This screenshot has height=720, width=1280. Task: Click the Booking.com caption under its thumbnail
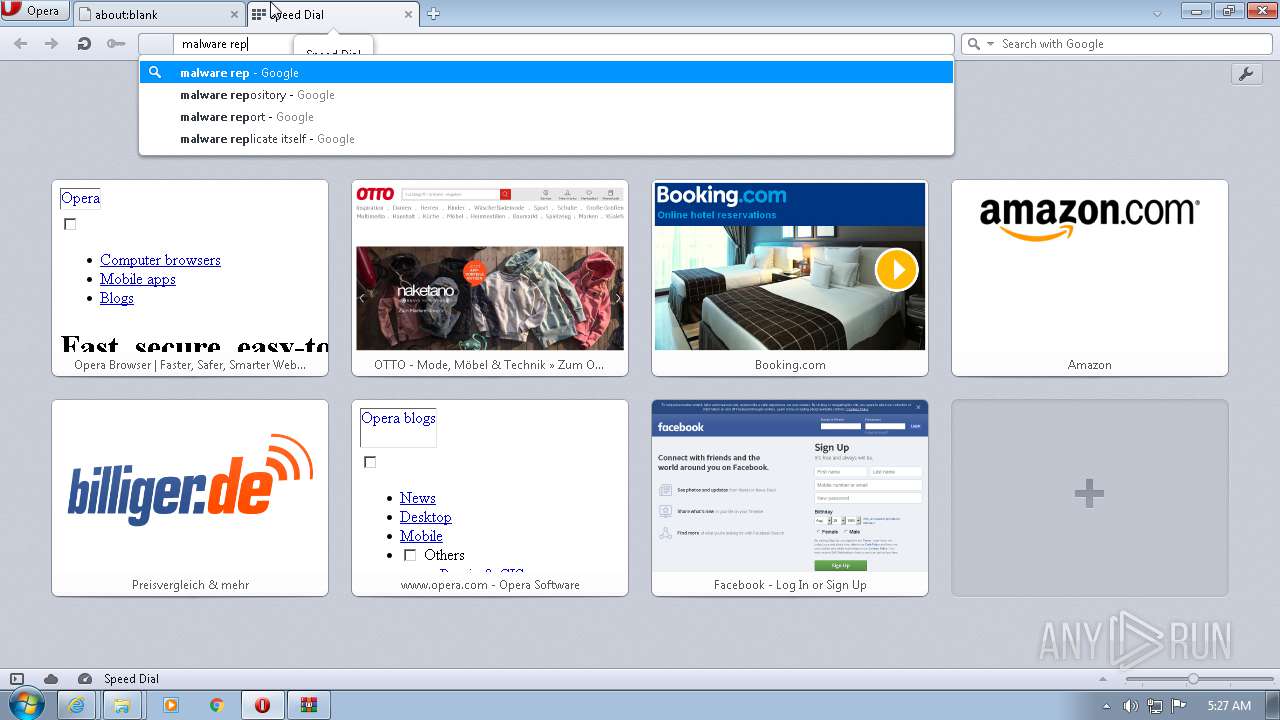(x=790, y=365)
